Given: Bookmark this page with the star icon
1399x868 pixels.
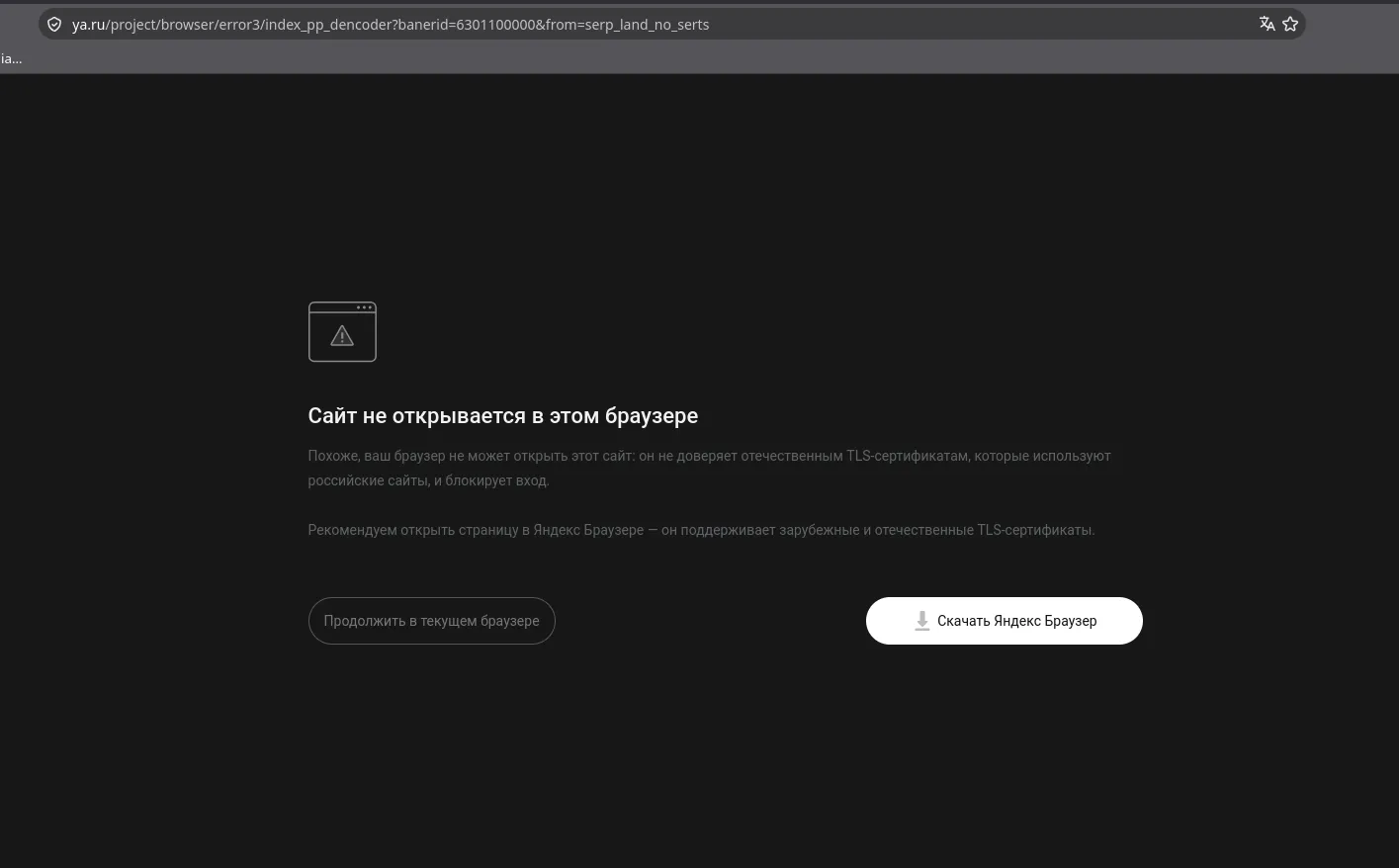Looking at the screenshot, I should click(x=1290, y=24).
